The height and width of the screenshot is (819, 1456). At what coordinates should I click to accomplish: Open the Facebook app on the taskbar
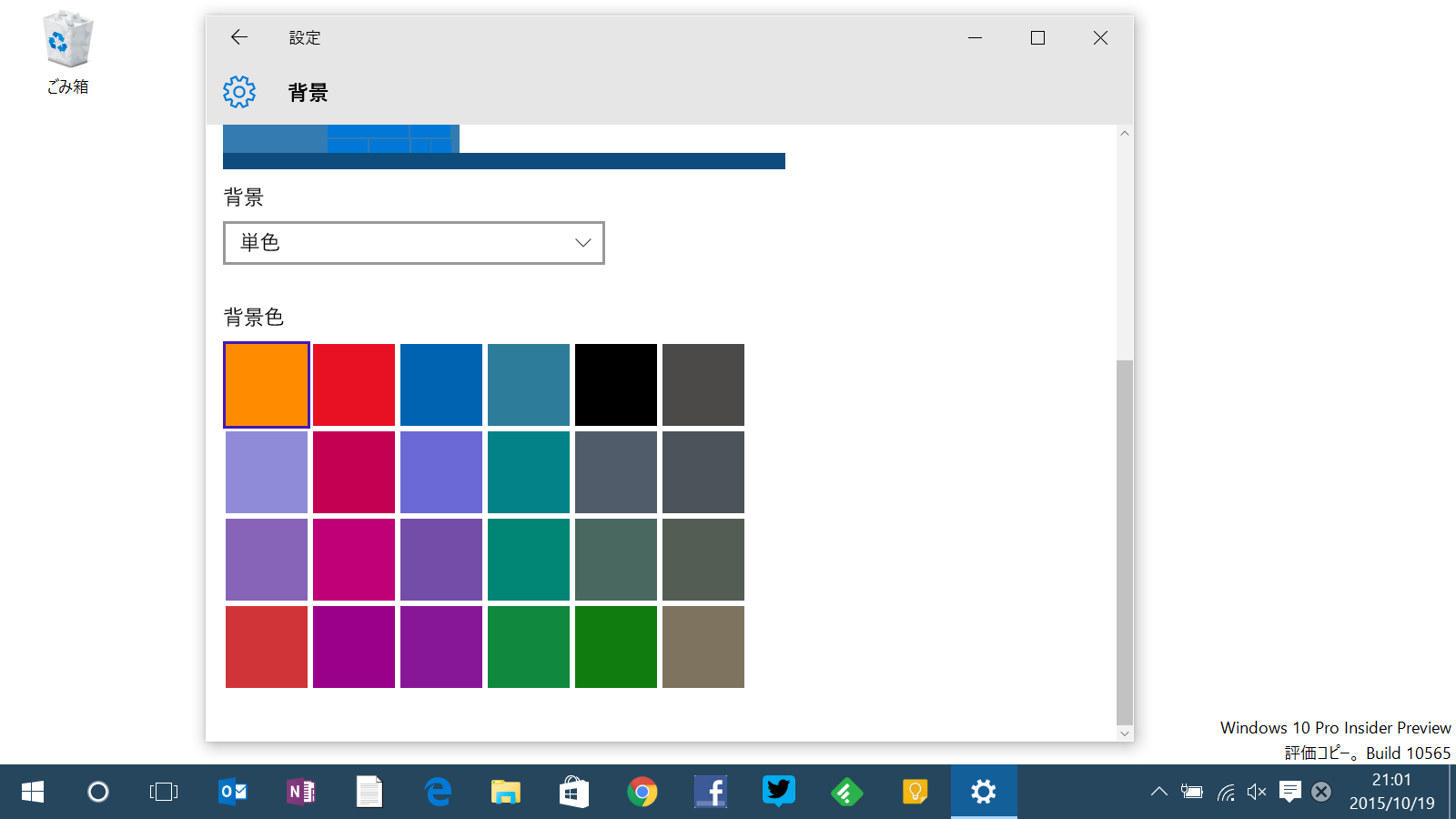711,792
